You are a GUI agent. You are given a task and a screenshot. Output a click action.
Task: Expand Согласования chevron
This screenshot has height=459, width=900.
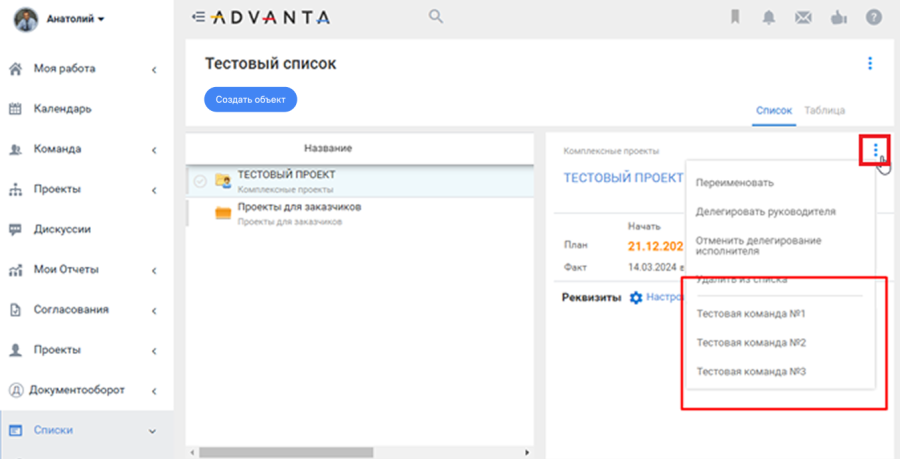click(154, 311)
